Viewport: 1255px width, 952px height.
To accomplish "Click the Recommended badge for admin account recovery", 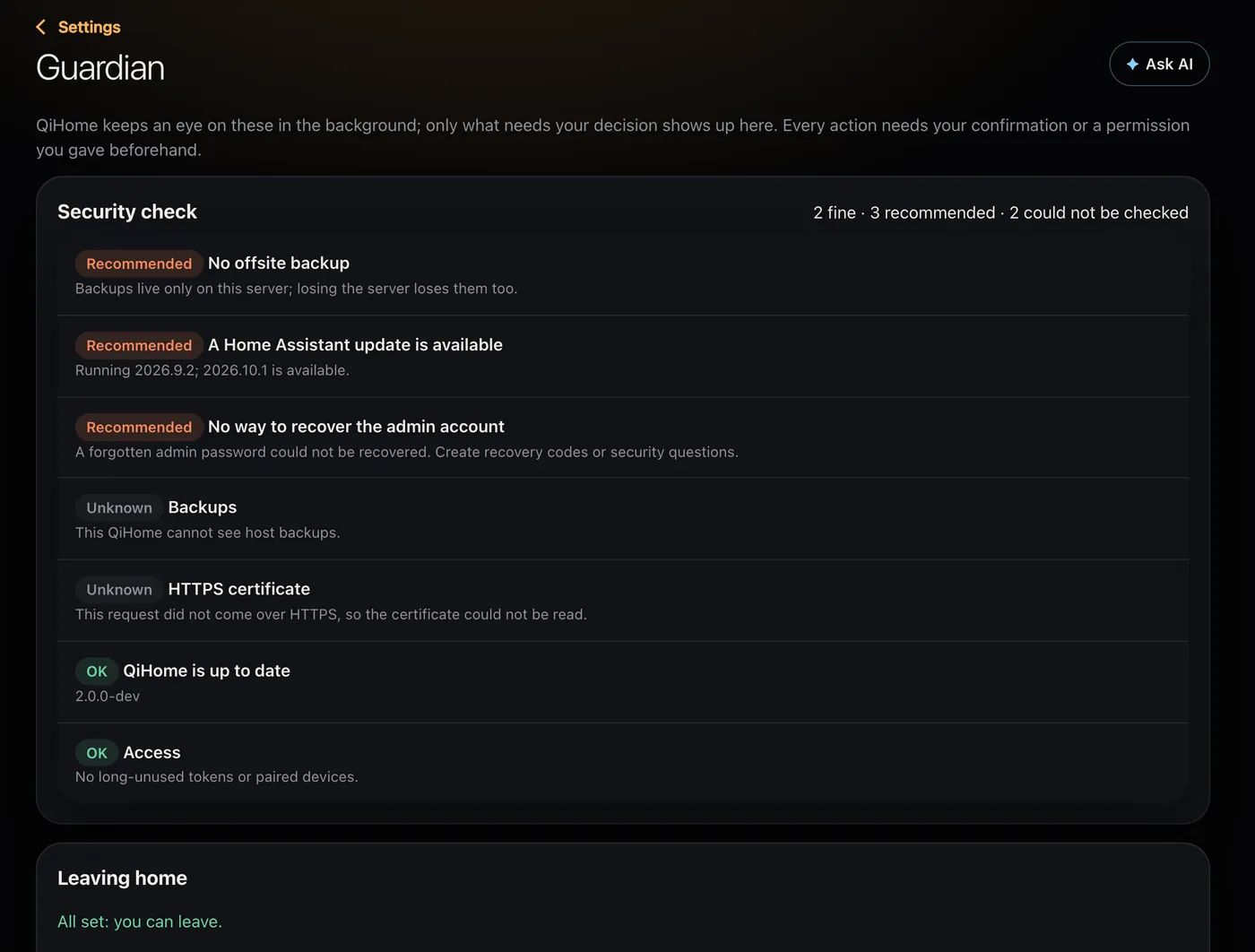I will click(x=139, y=427).
